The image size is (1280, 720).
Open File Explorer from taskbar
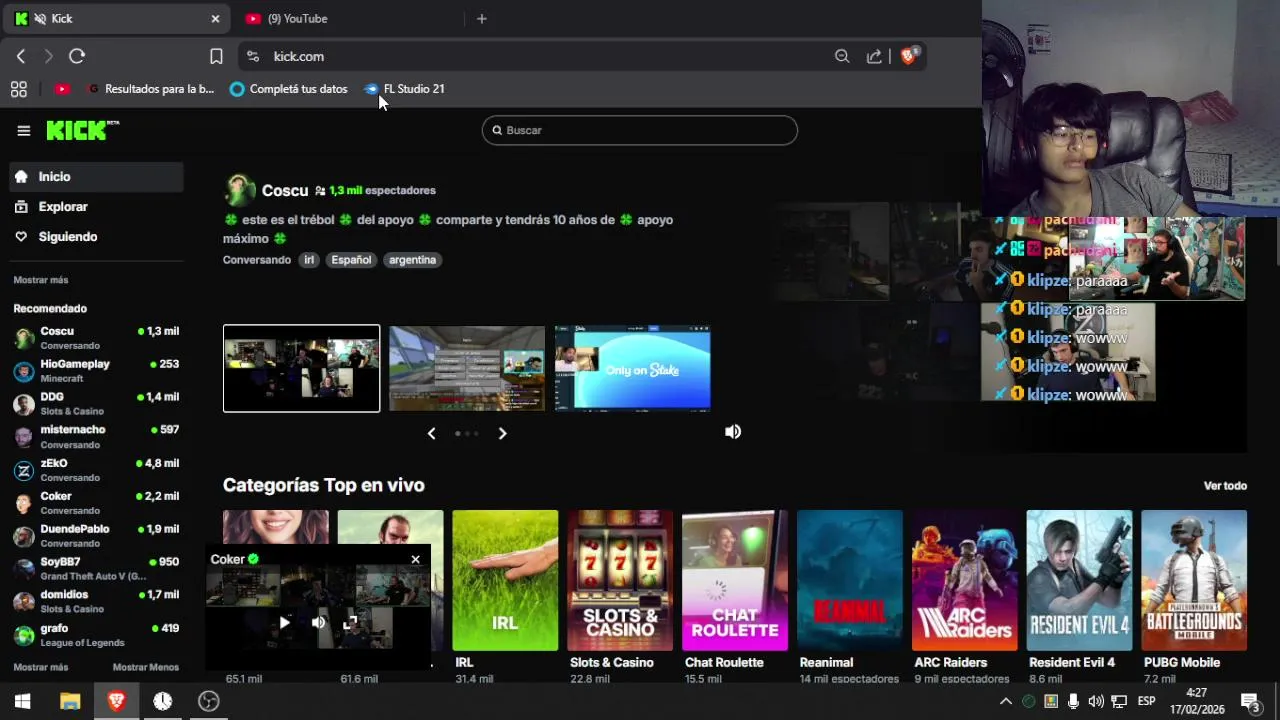pyautogui.click(x=70, y=701)
